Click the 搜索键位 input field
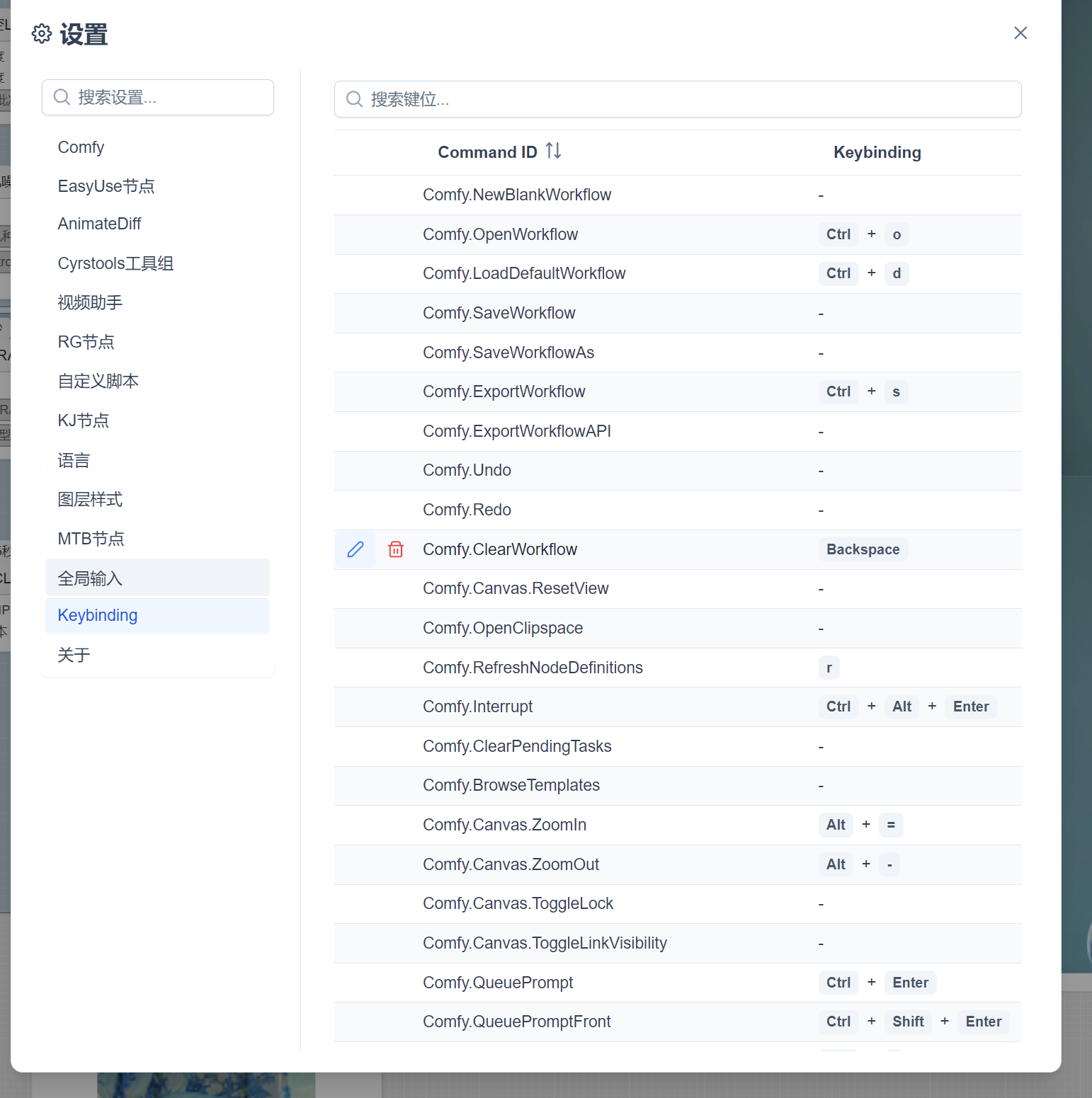This screenshot has height=1098, width=1092. [567, 99]
